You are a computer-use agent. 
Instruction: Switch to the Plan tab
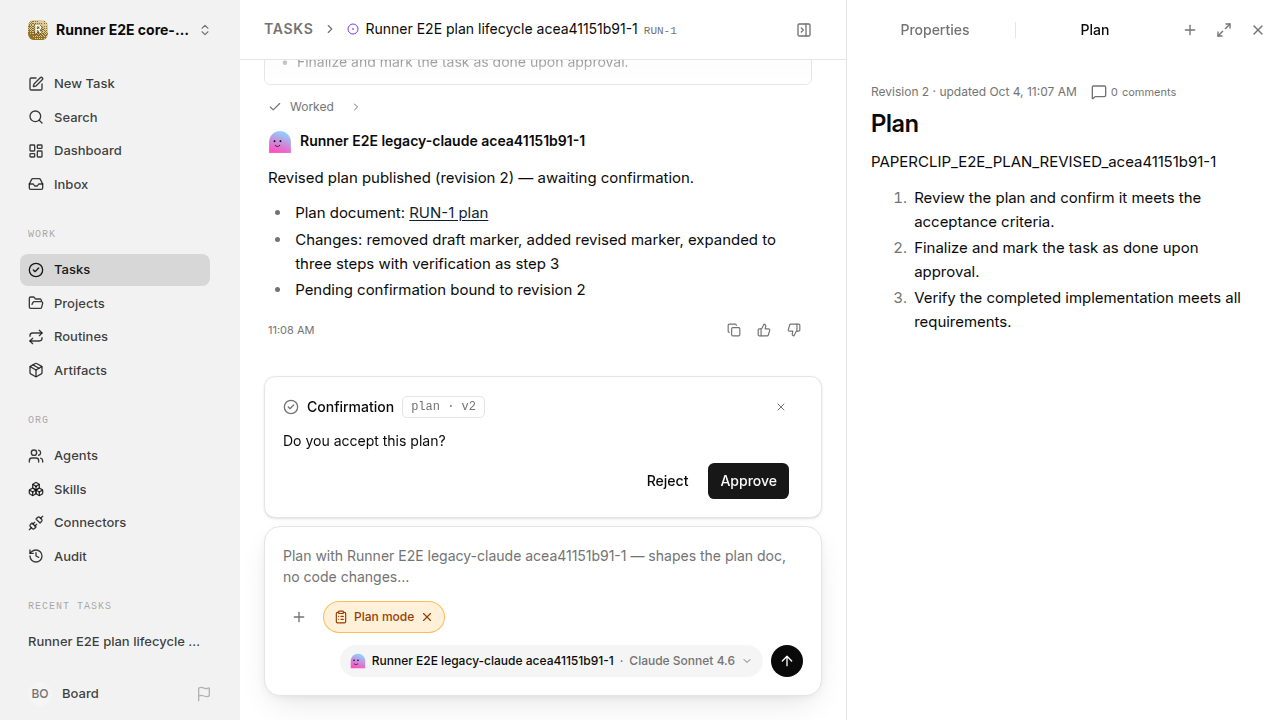point(1095,30)
